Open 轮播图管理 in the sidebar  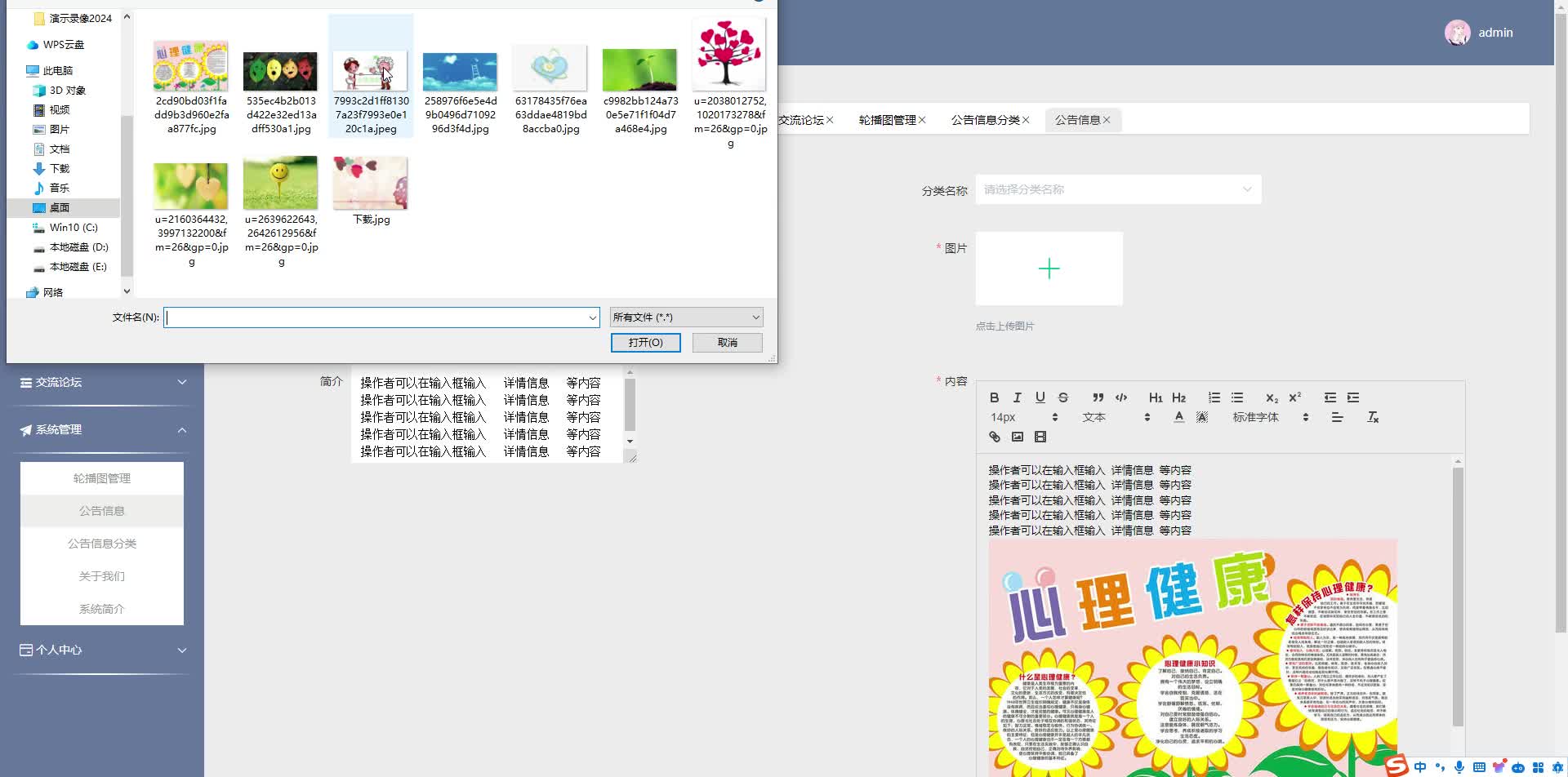[102, 478]
